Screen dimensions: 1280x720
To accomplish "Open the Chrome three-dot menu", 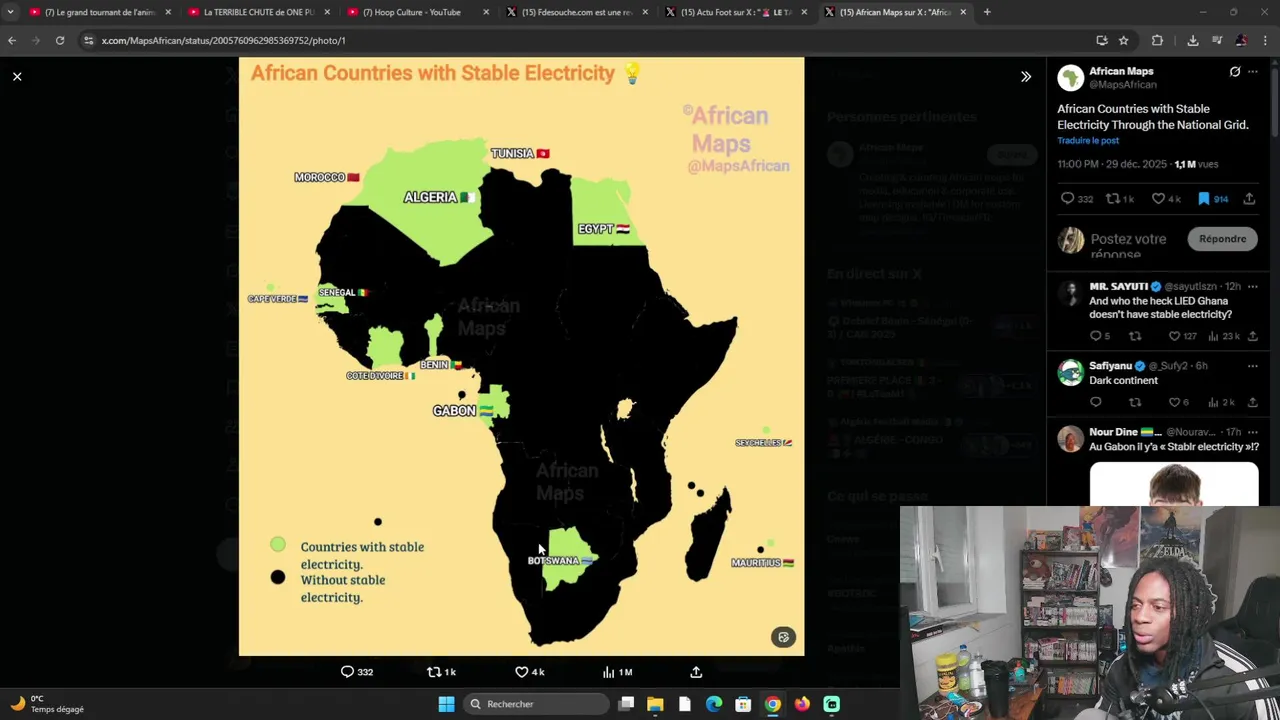I will coord(1265,40).
